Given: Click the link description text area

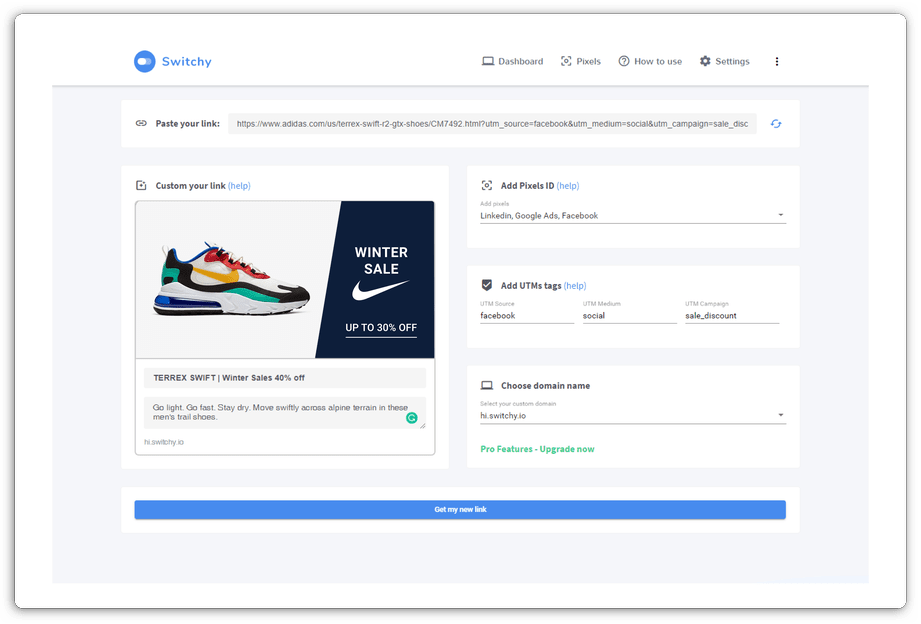Looking at the screenshot, I should [285, 412].
